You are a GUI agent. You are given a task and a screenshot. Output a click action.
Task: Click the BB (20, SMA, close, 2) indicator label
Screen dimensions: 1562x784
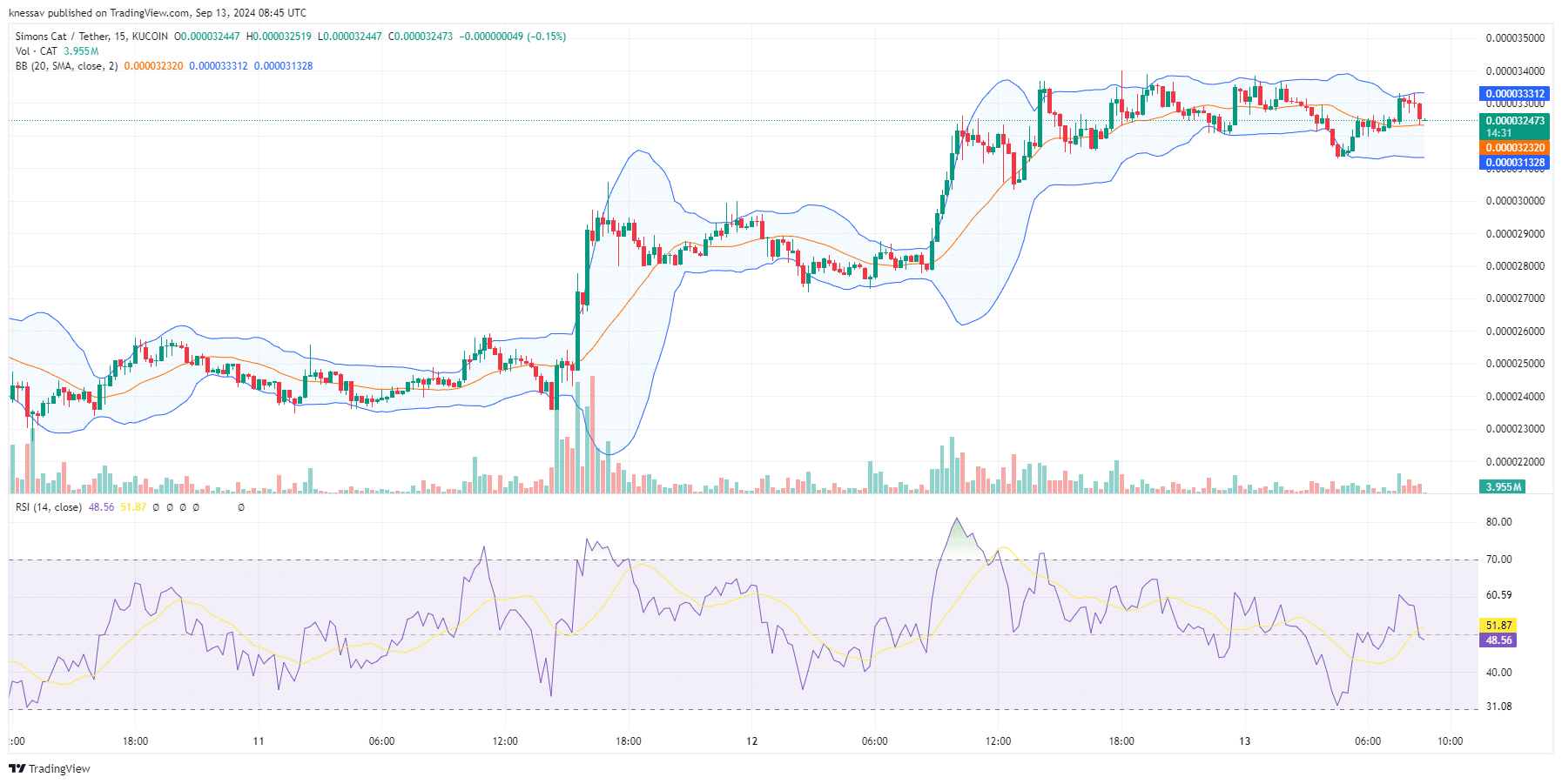(x=66, y=66)
